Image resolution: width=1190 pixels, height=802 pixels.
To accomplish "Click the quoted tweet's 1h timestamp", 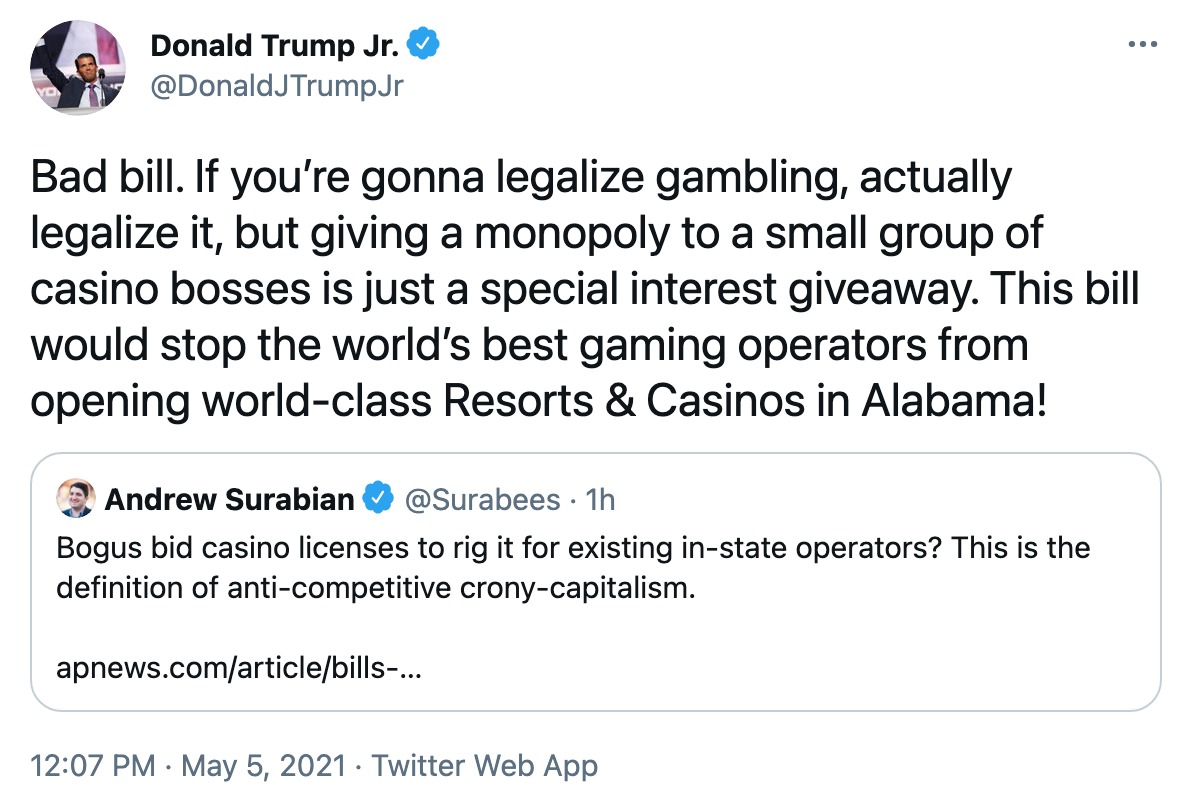I will [x=600, y=499].
